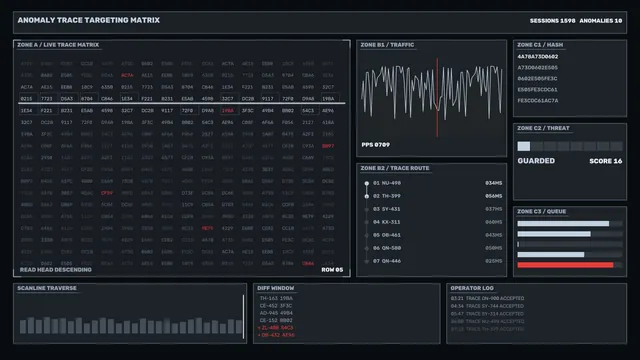Image resolution: width=640 pixels, height=360 pixels.
Task: Open the Zone C3 / Queue panel header
Action: 542,211
